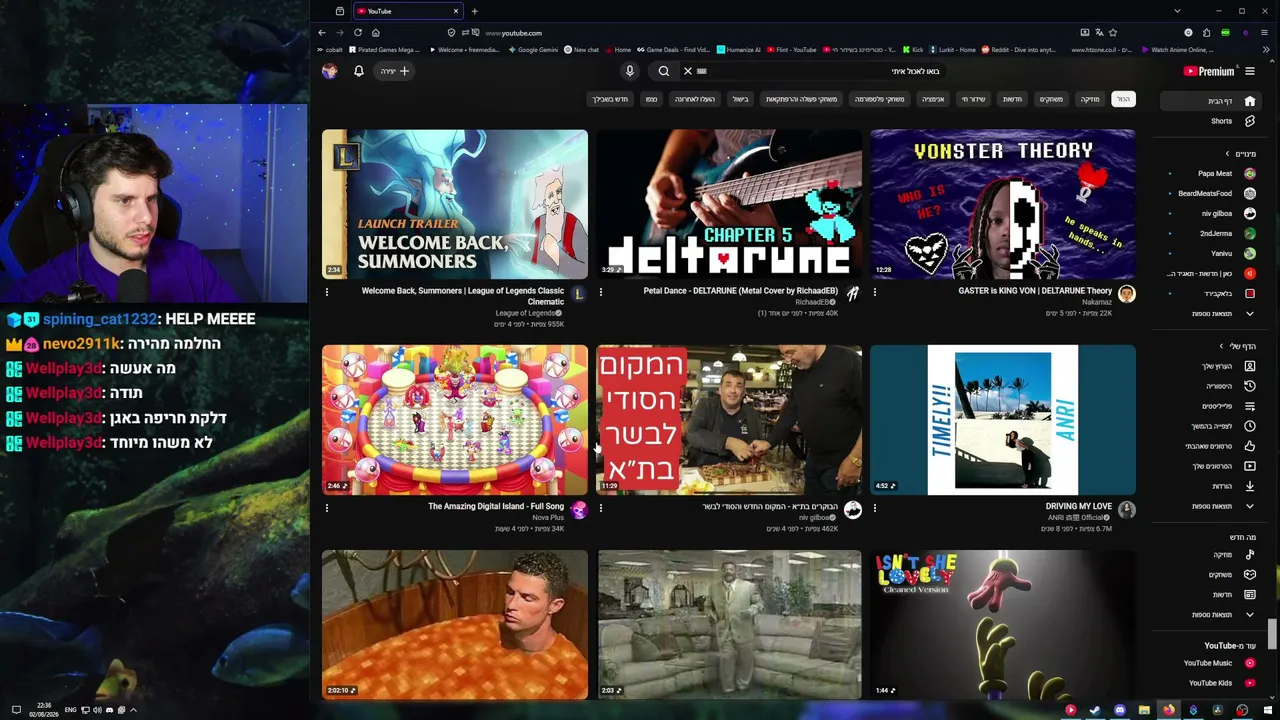
Task: Play the Vonster Theory thumbnail
Action: [x=1003, y=204]
